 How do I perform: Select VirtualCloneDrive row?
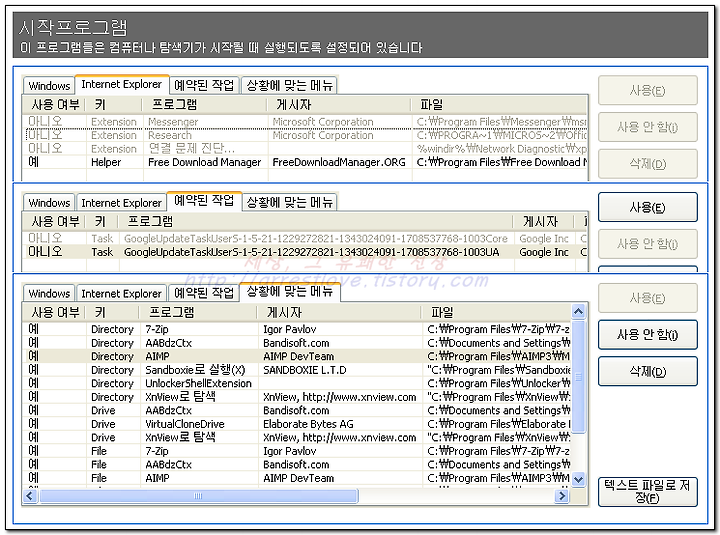(297, 424)
